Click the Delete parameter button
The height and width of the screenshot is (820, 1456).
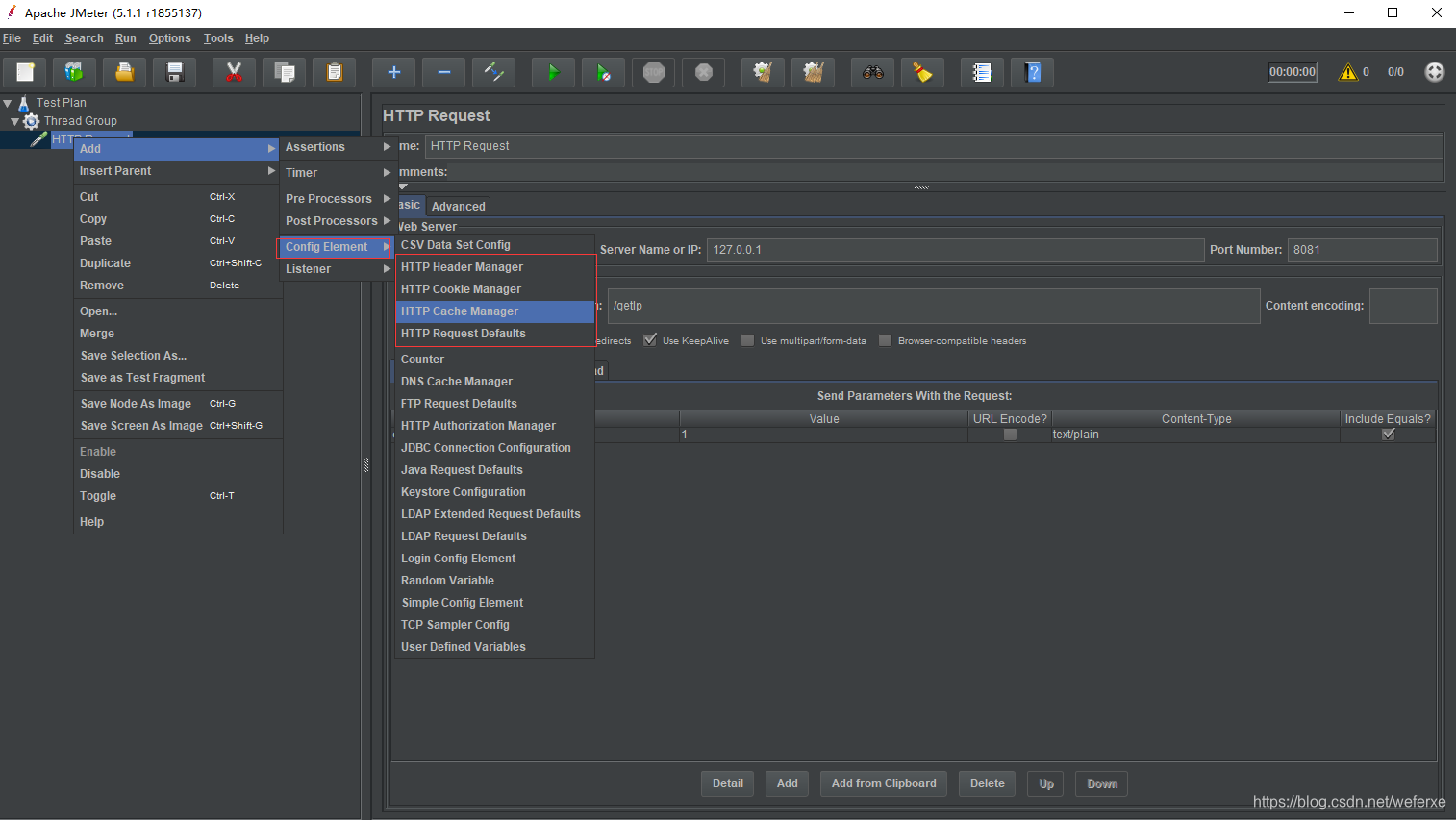pyautogui.click(x=987, y=783)
